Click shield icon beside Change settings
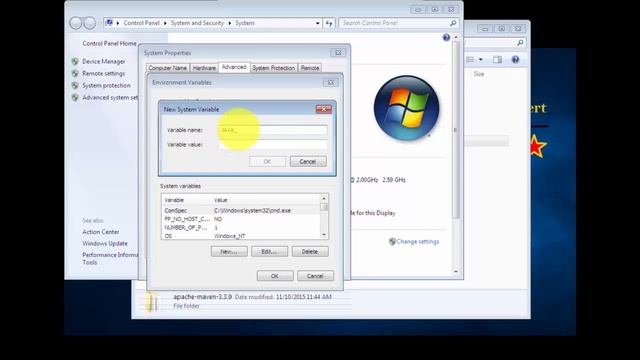640x360 pixels. coord(392,242)
